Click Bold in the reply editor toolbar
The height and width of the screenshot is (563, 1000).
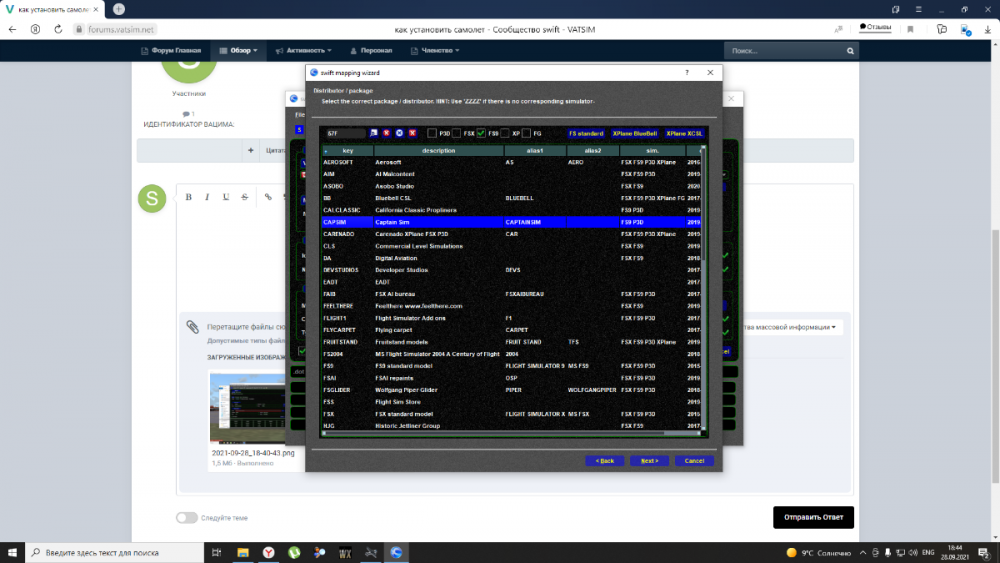click(188, 197)
